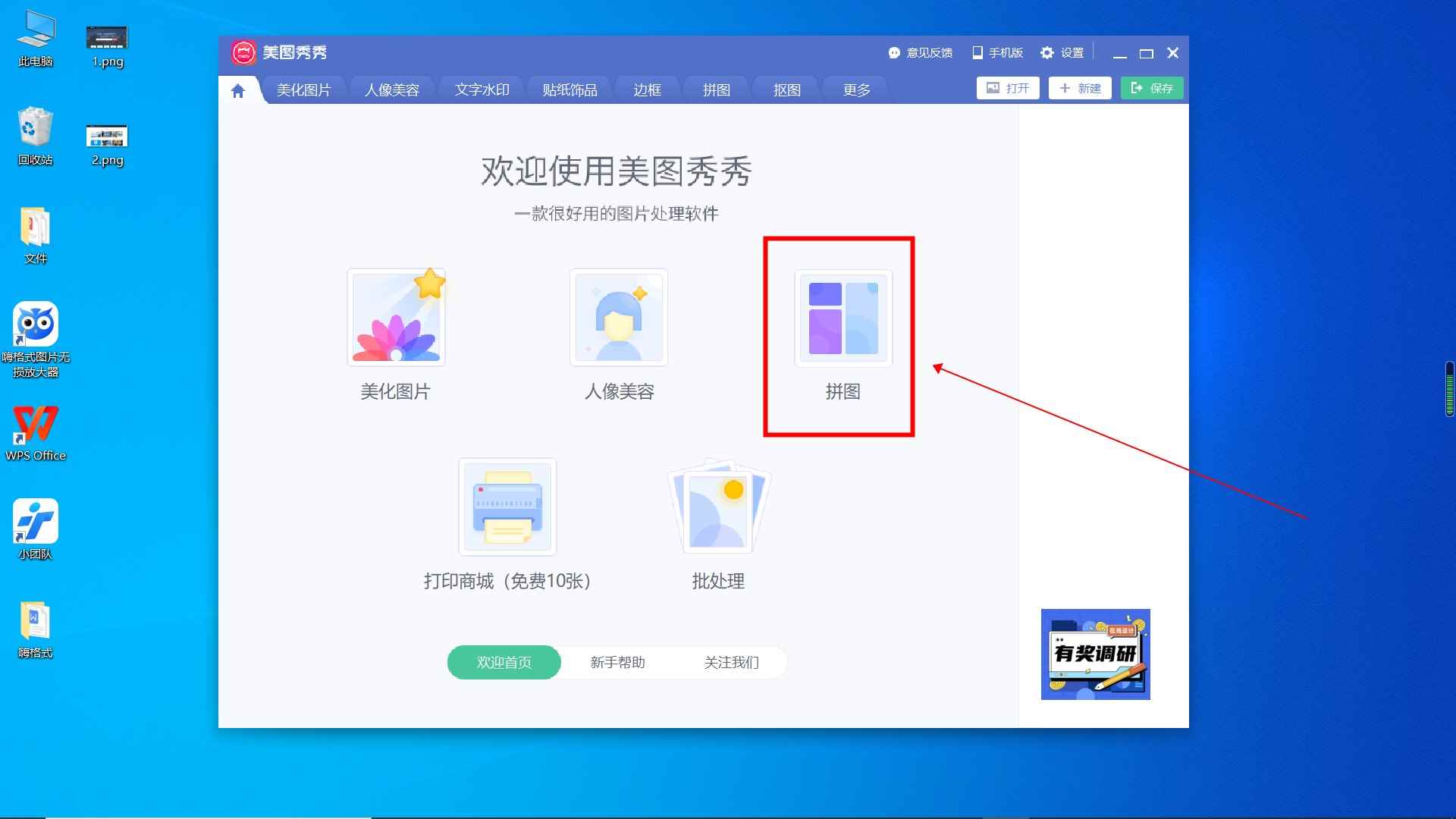Click the 打开 open button
The image size is (1456, 819).
pos(1007,88)
